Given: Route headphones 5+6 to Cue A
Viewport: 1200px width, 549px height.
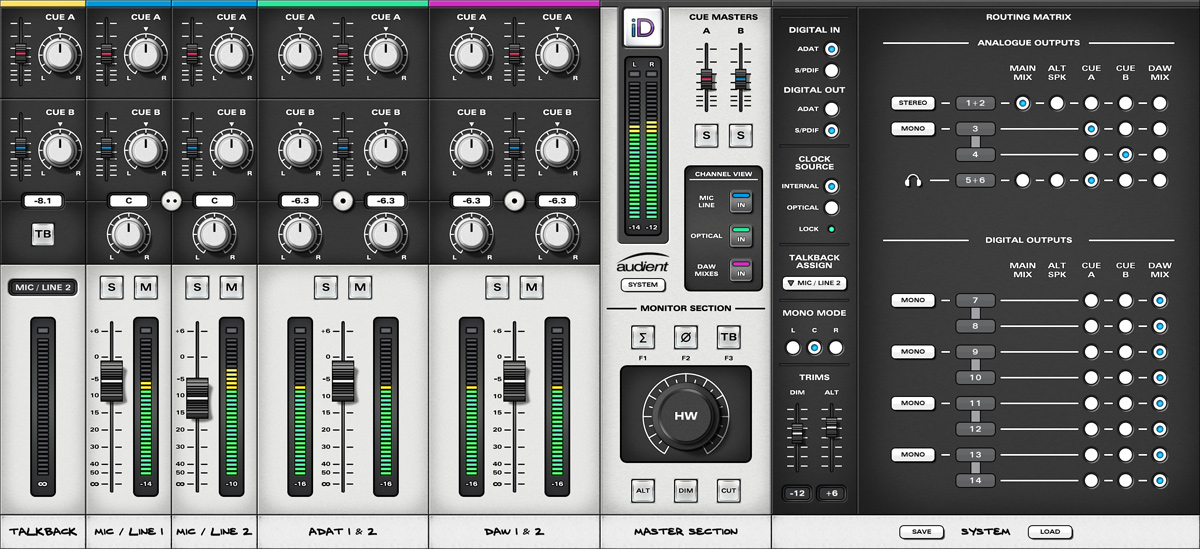Looking at the screenshot, I should 1091,181.
